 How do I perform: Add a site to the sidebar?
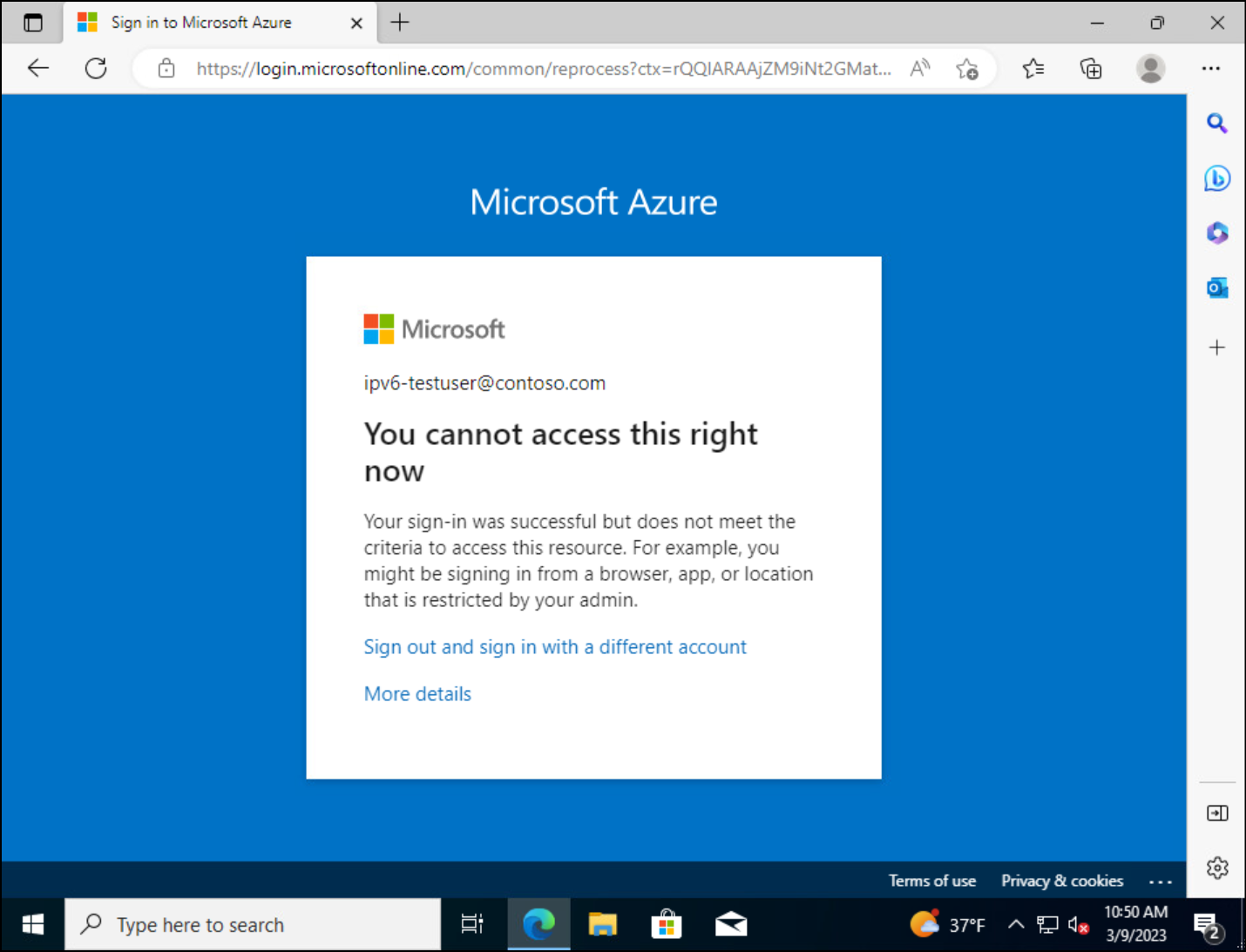tap(1217, 348)
